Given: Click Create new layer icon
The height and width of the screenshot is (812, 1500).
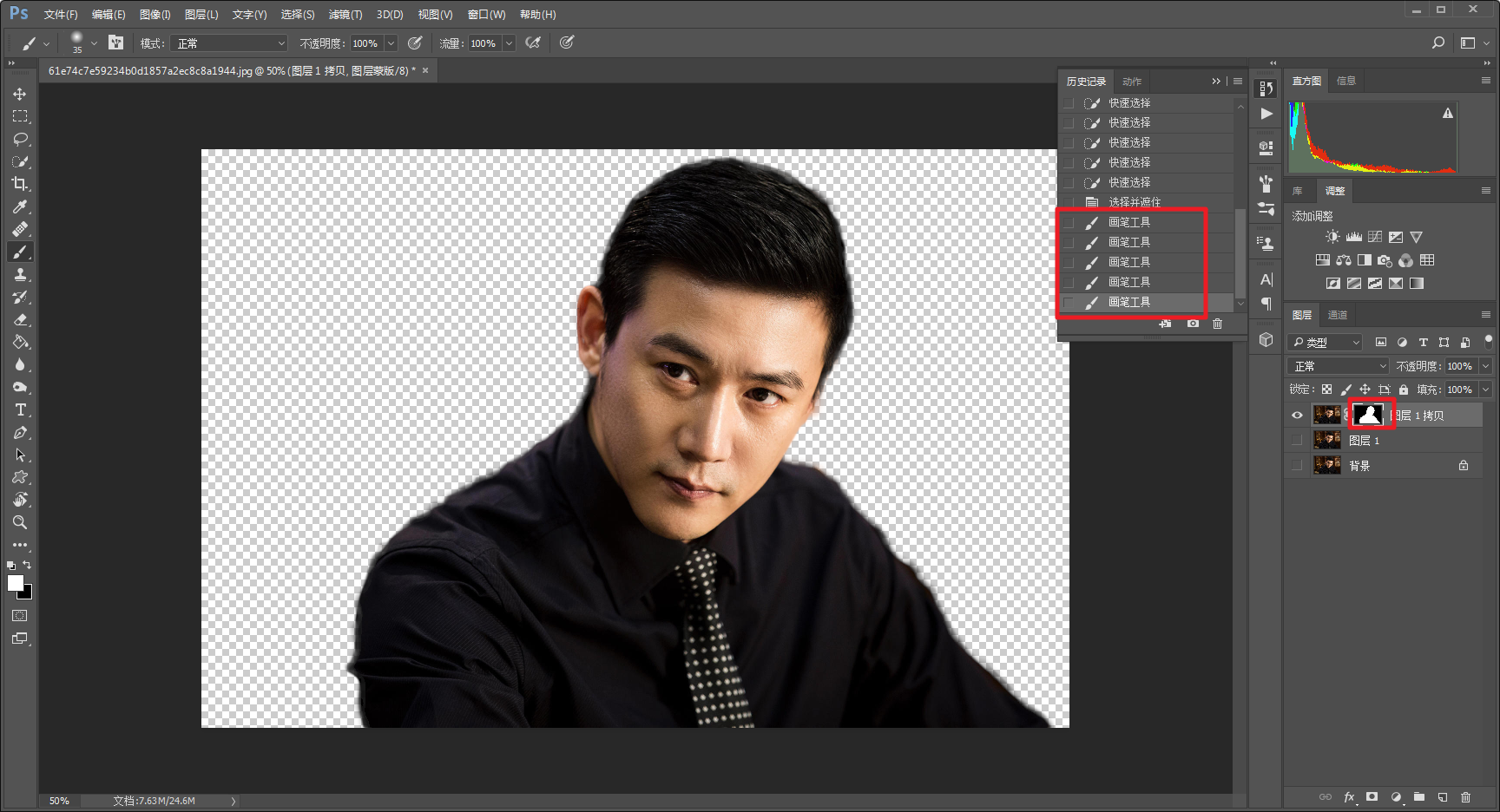Looking at the screenshot, I should point(1442,796).
